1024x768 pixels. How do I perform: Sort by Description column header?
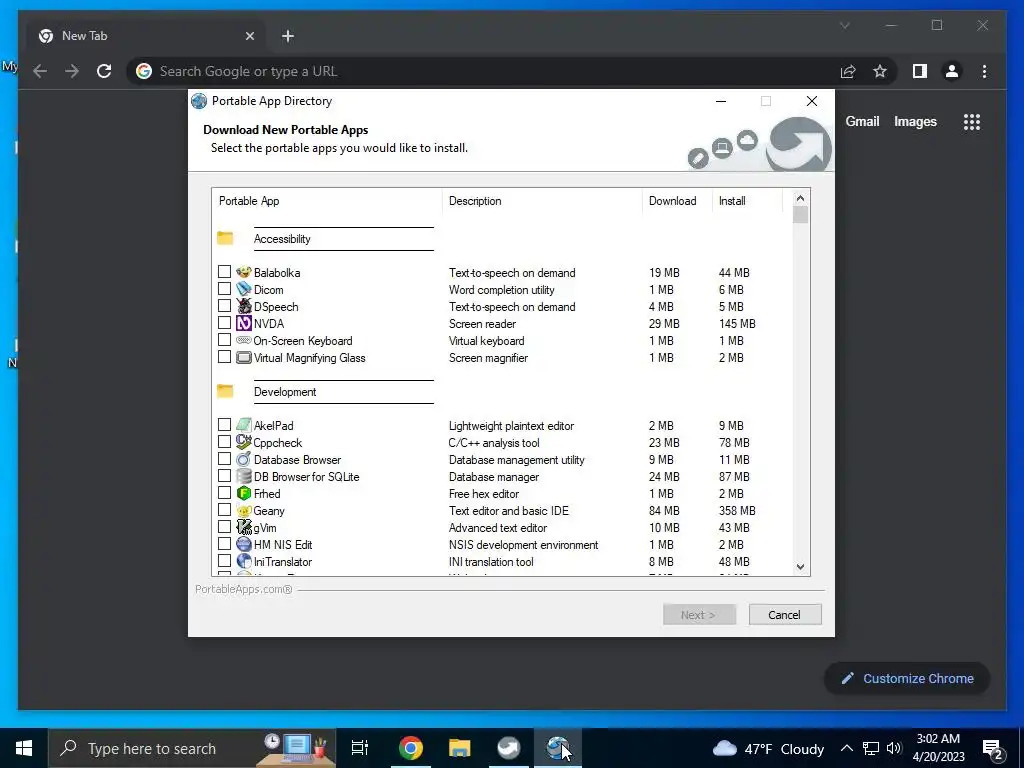[x=542, y=200]
